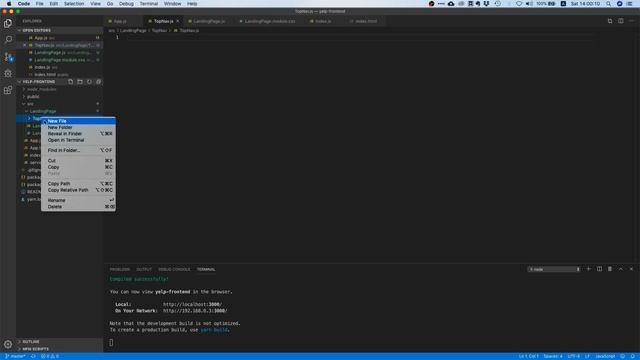
Task: Close the terminal panel
Action: pyautogui.click(x=631, y=269)
